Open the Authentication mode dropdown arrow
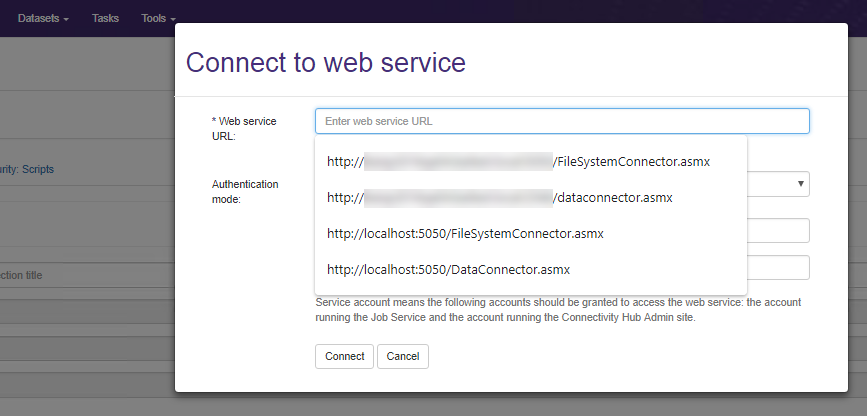867x416 pixels. pyautogui.click(x=801, y=184)
